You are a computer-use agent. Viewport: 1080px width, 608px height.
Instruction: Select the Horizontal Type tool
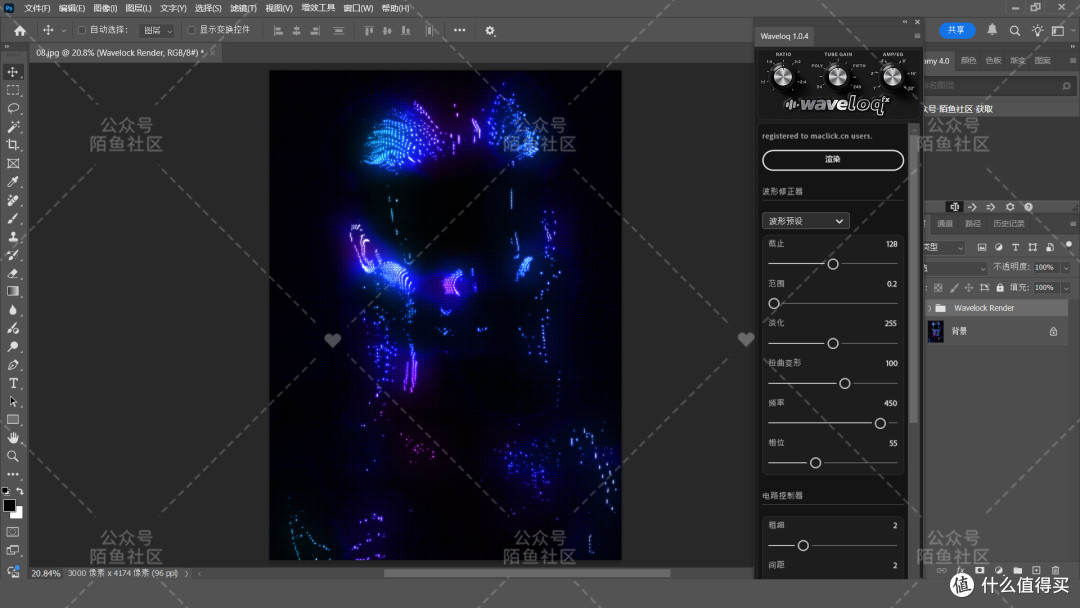pyautogui.click(x=13, y=383)
